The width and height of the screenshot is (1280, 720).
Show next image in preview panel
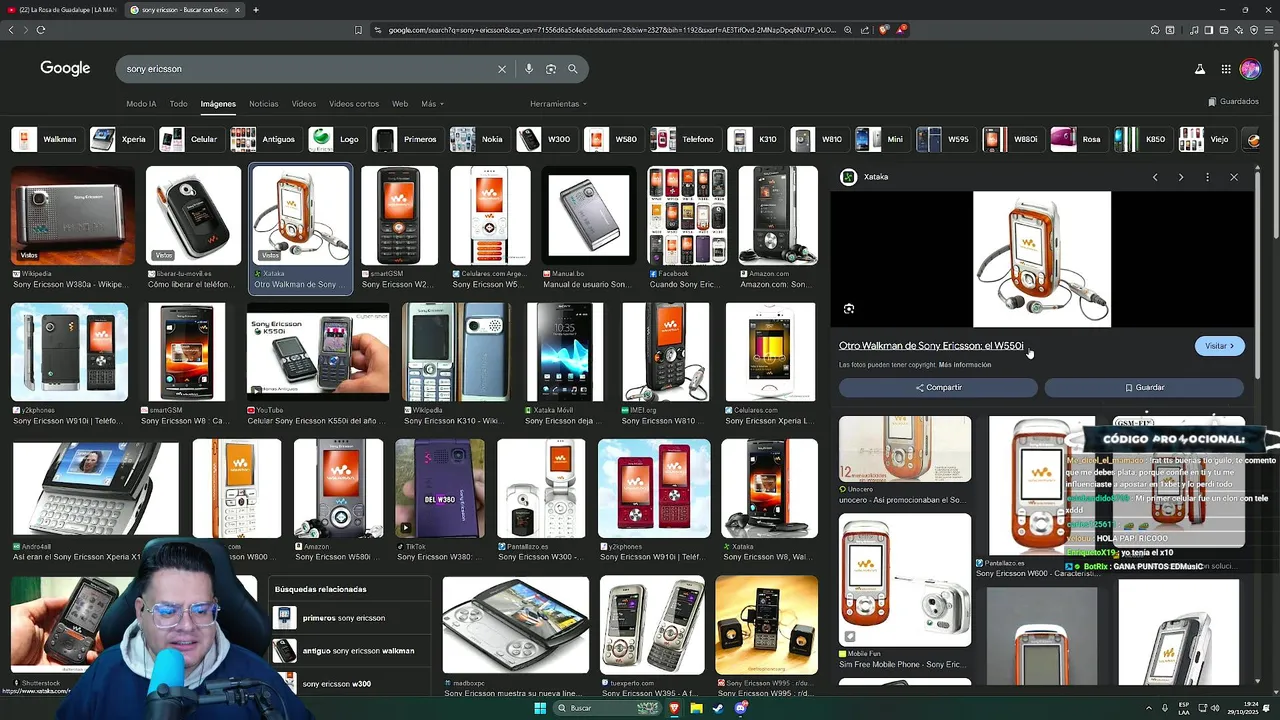1181,177
